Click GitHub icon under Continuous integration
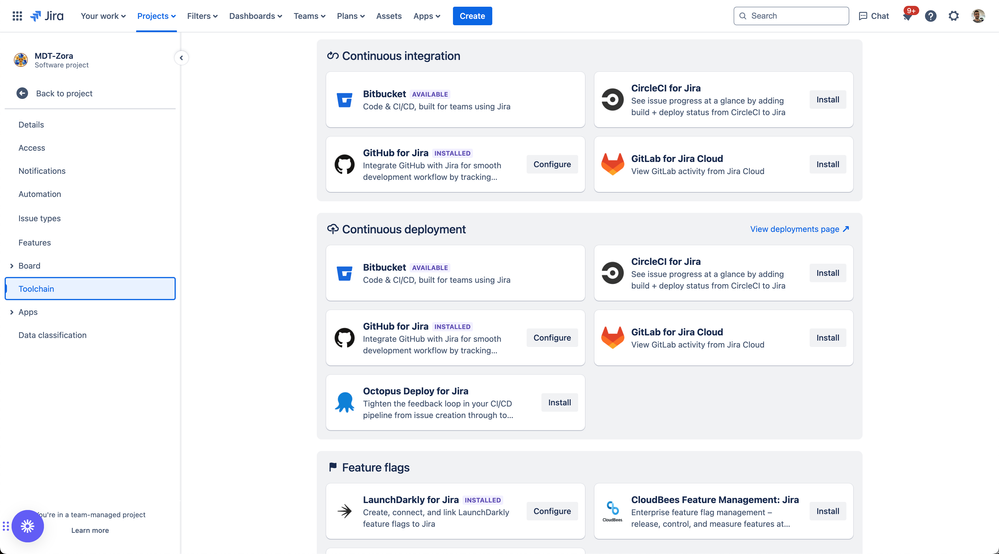 (x=345, y=164)
